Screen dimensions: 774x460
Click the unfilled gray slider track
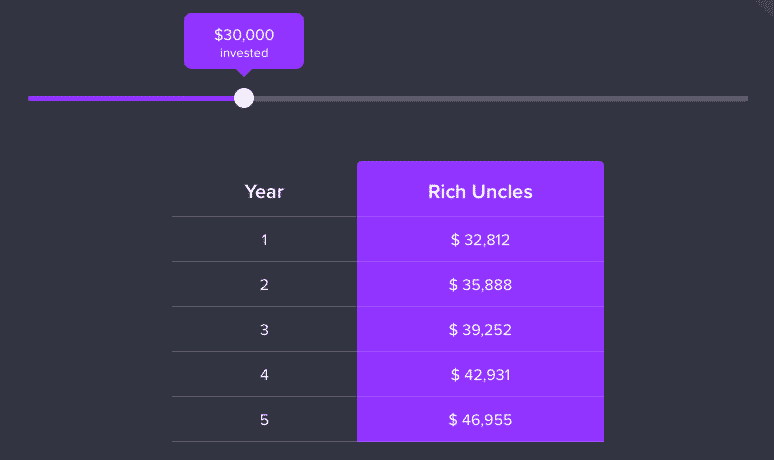pyautogui.click(x=500, y=98)
